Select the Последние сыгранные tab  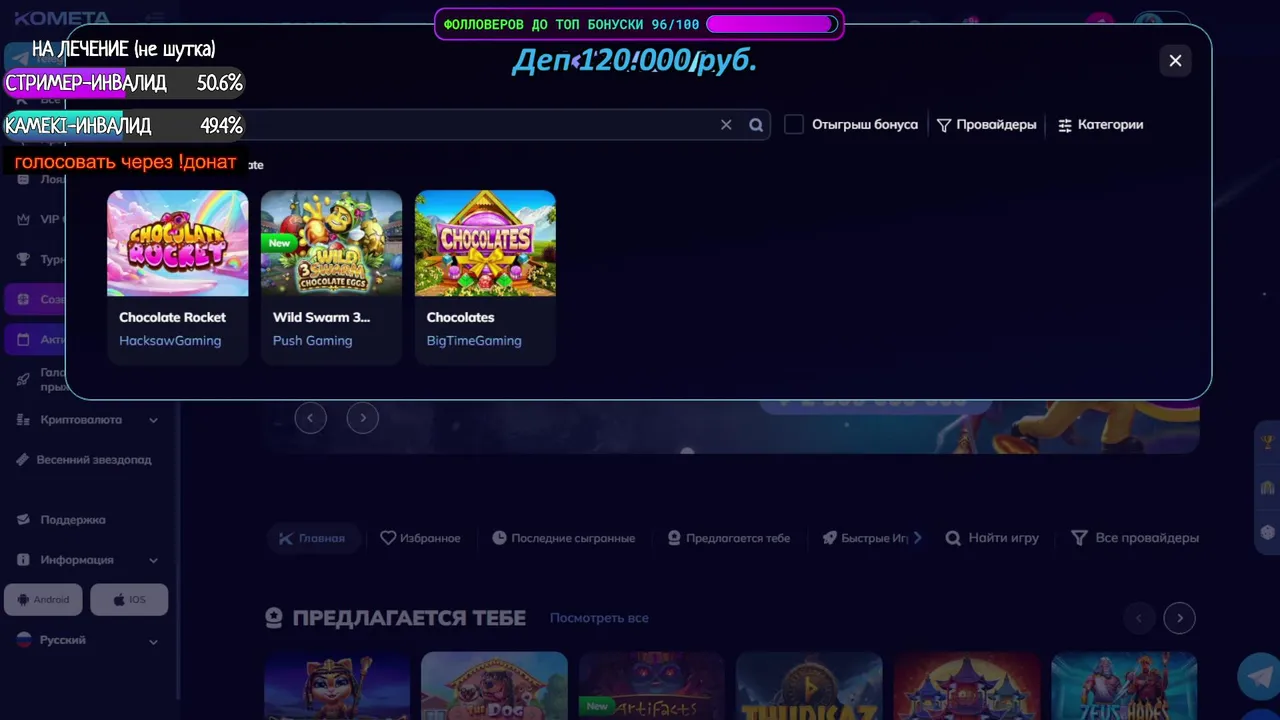[563, 538]
